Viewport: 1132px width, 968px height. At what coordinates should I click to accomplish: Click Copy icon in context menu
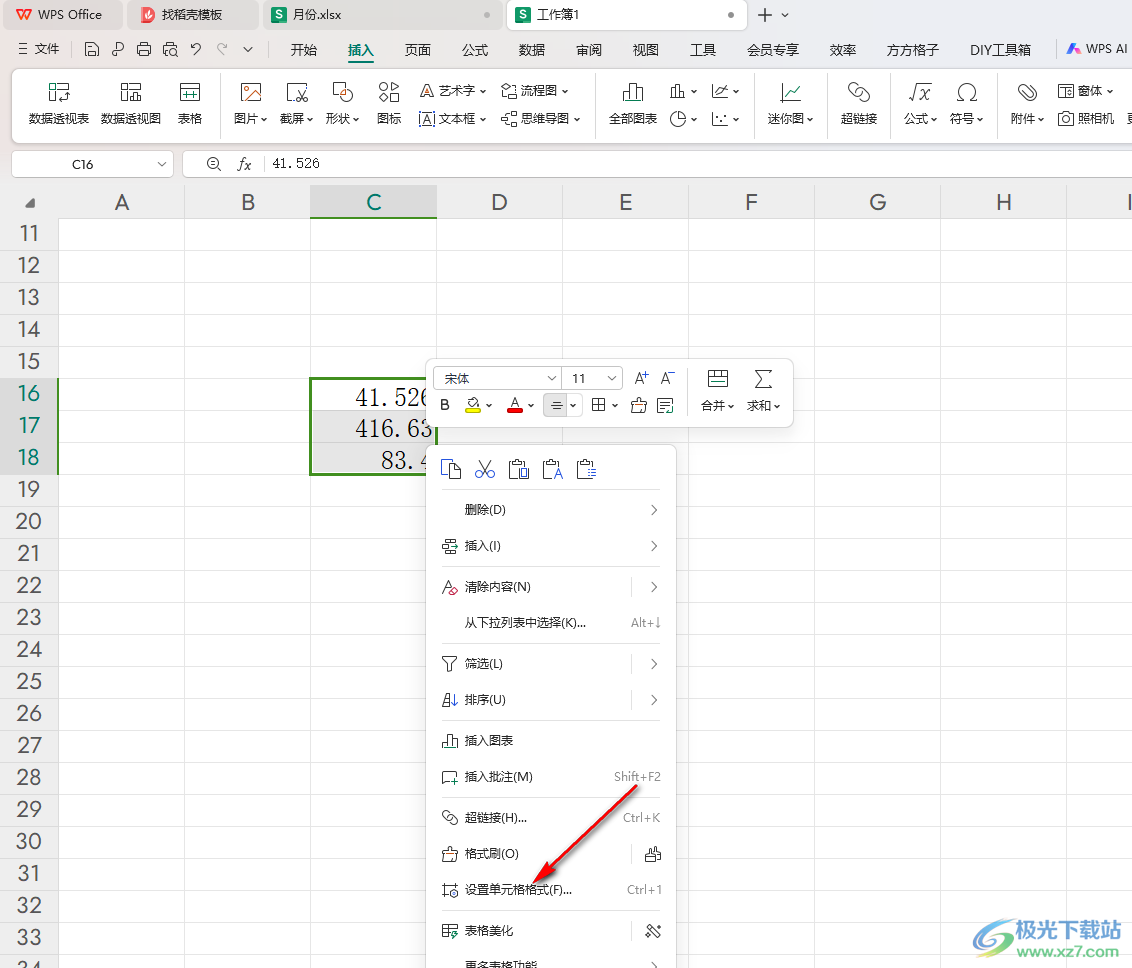click(x=450, y=470)
